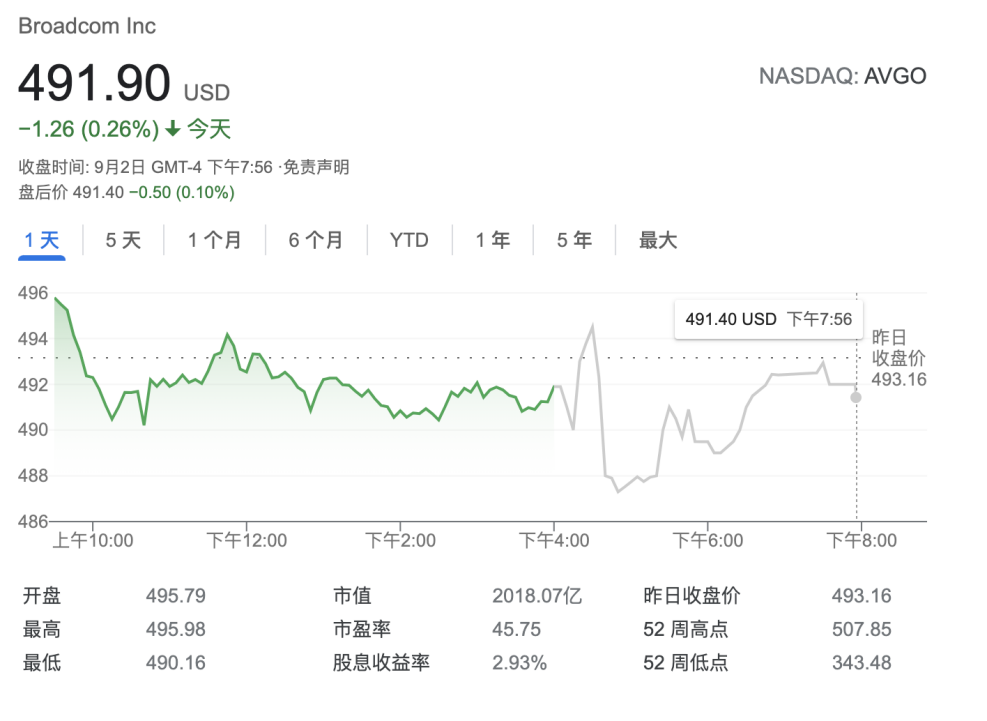
Task: Click the 免责声明 disclaimer link
Action: coord(316,167)
